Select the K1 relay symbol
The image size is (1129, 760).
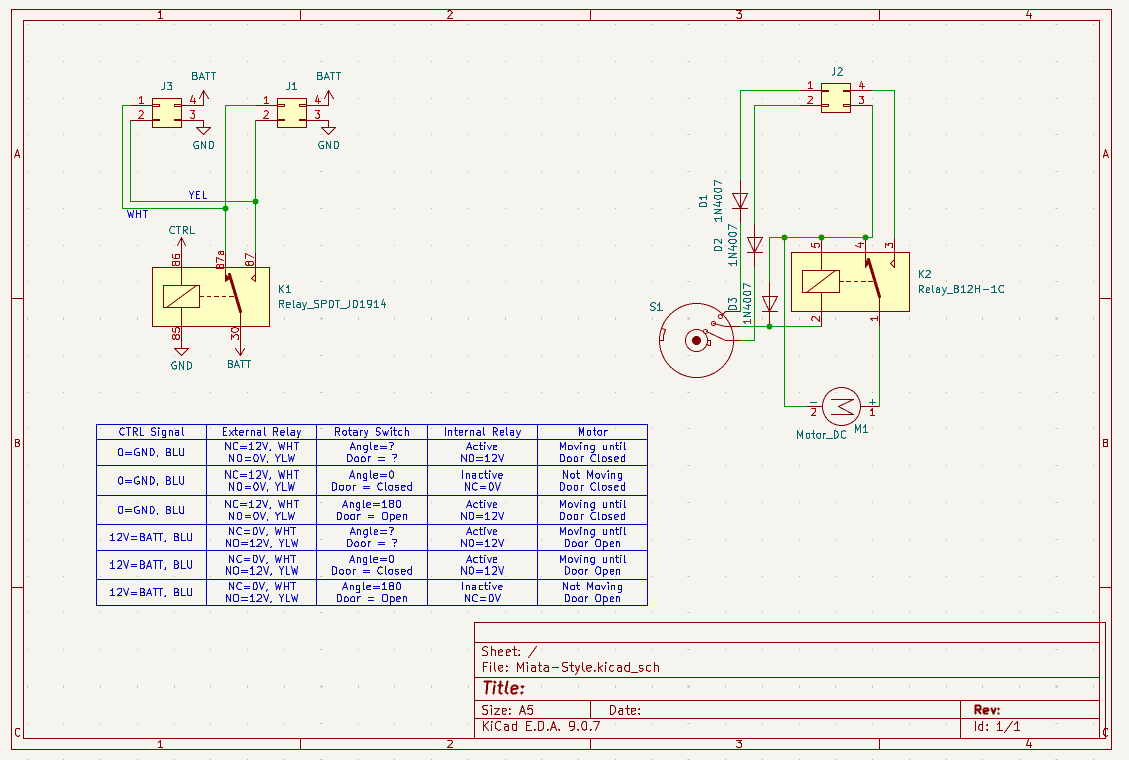(210, 297)
